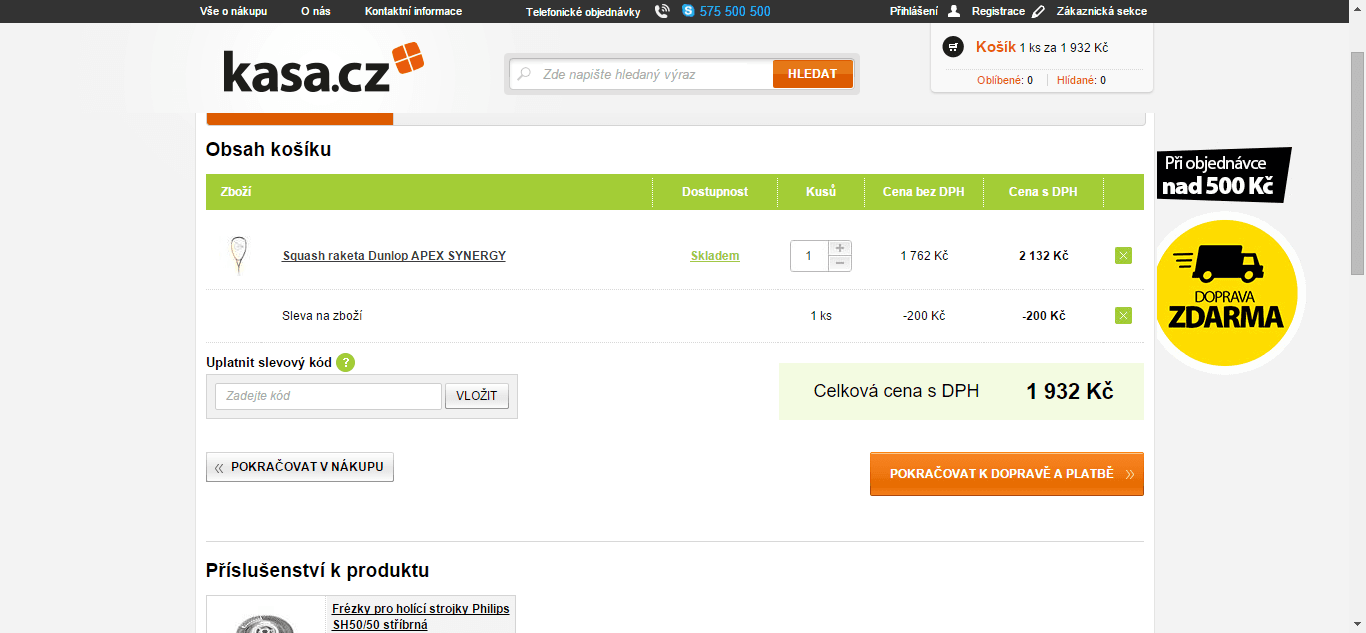Click the Cena s DPH column header
The width and height of the screenshot is (1366, 633).
point(1043,192)
